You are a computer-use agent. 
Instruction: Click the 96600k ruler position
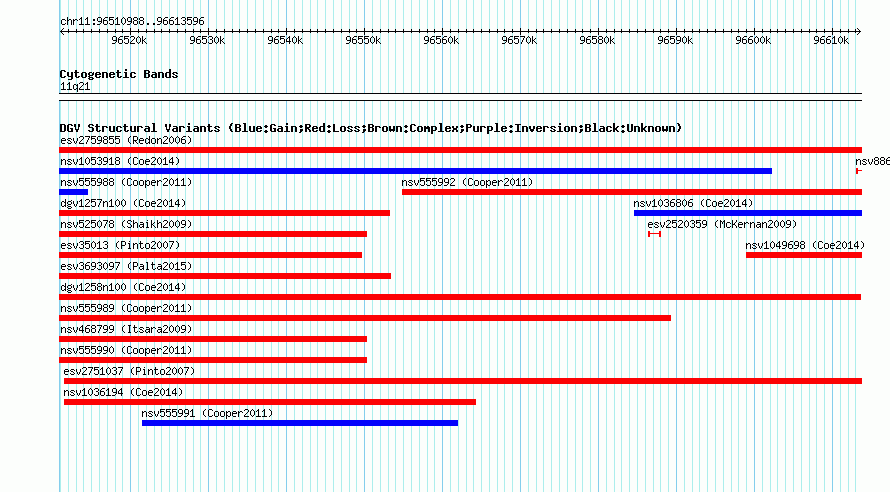click(x=753, y=40)
